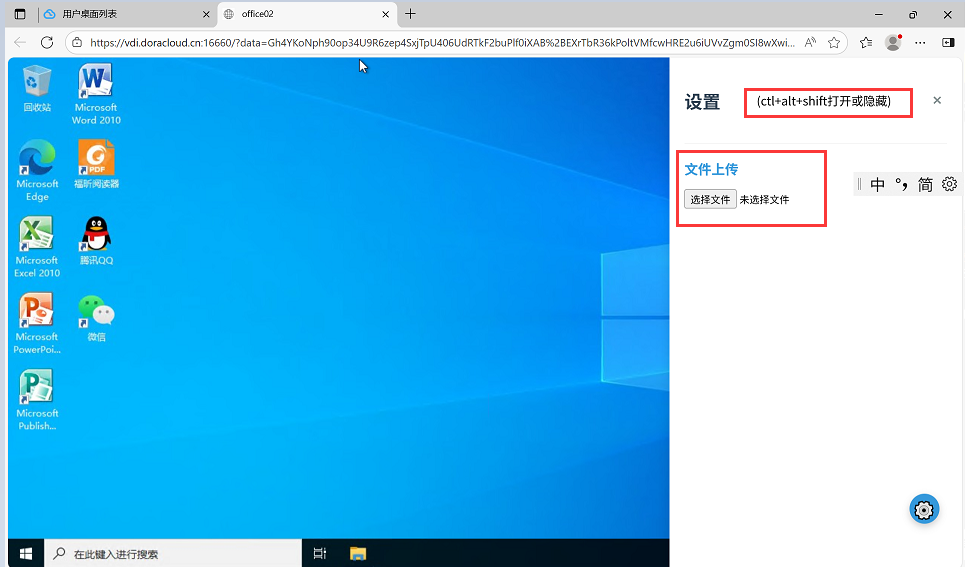
Task: Close the 用户桌面列表 tab
Action: pos(206,14)
